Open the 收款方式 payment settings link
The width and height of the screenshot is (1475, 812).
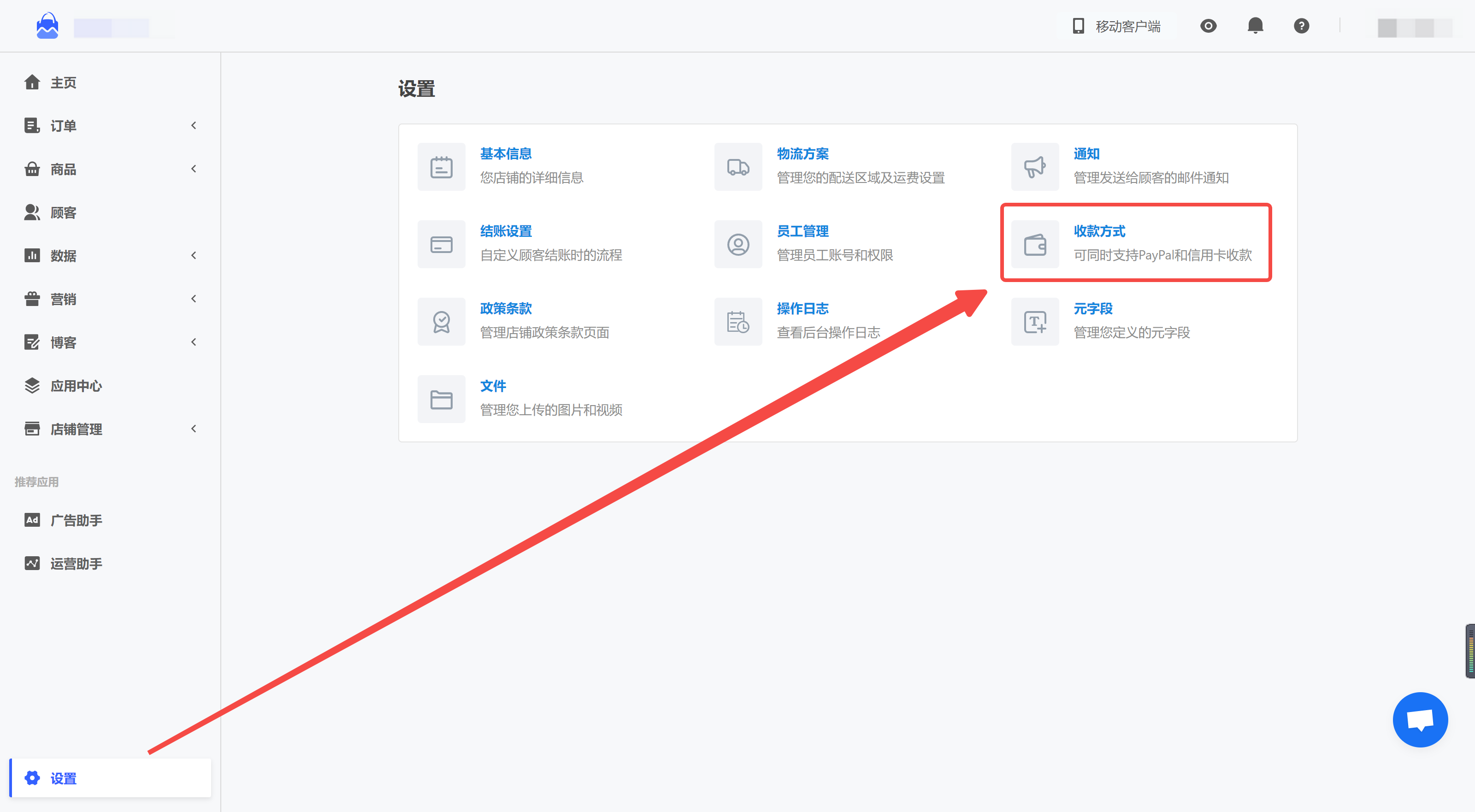(x=1099, y=231)
